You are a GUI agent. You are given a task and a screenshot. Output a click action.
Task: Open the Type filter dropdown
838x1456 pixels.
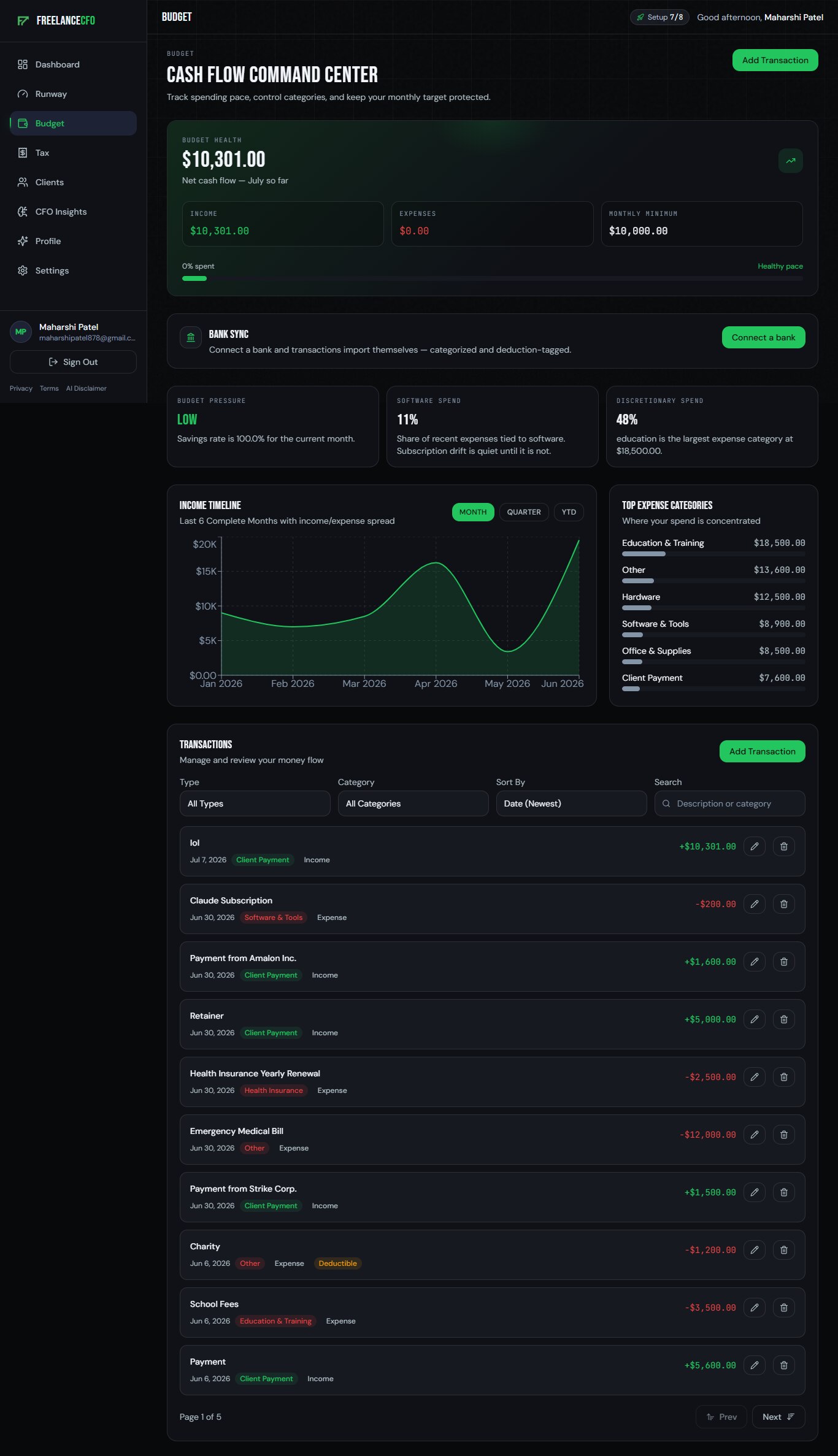[255, 803]
